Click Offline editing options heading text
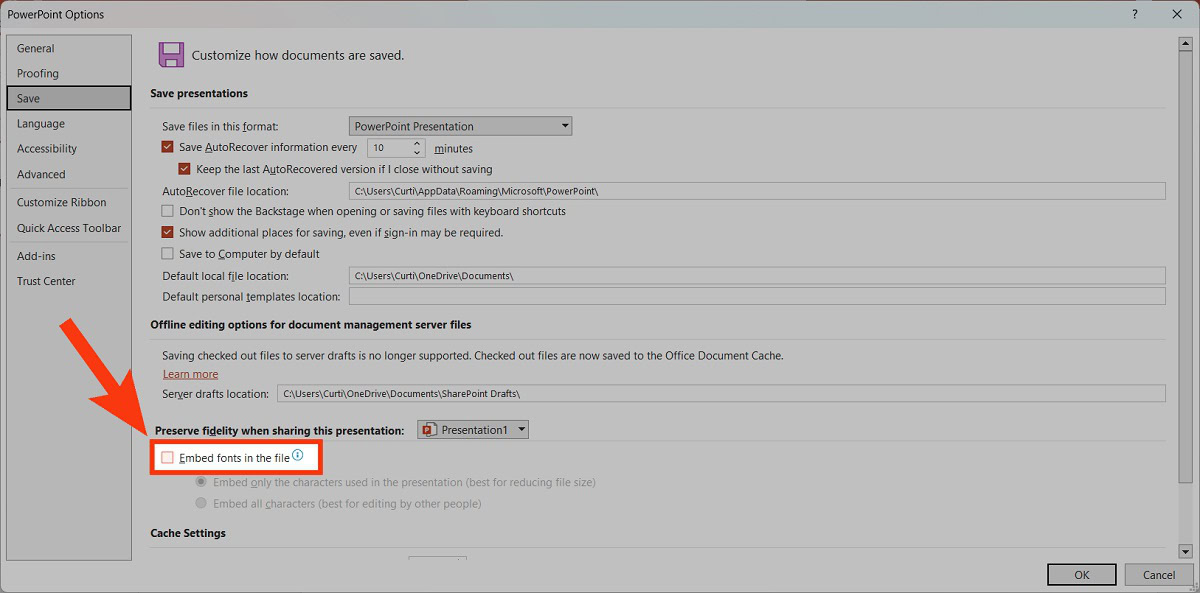This screenshot has width=1200, height=593. click(311, 325)
